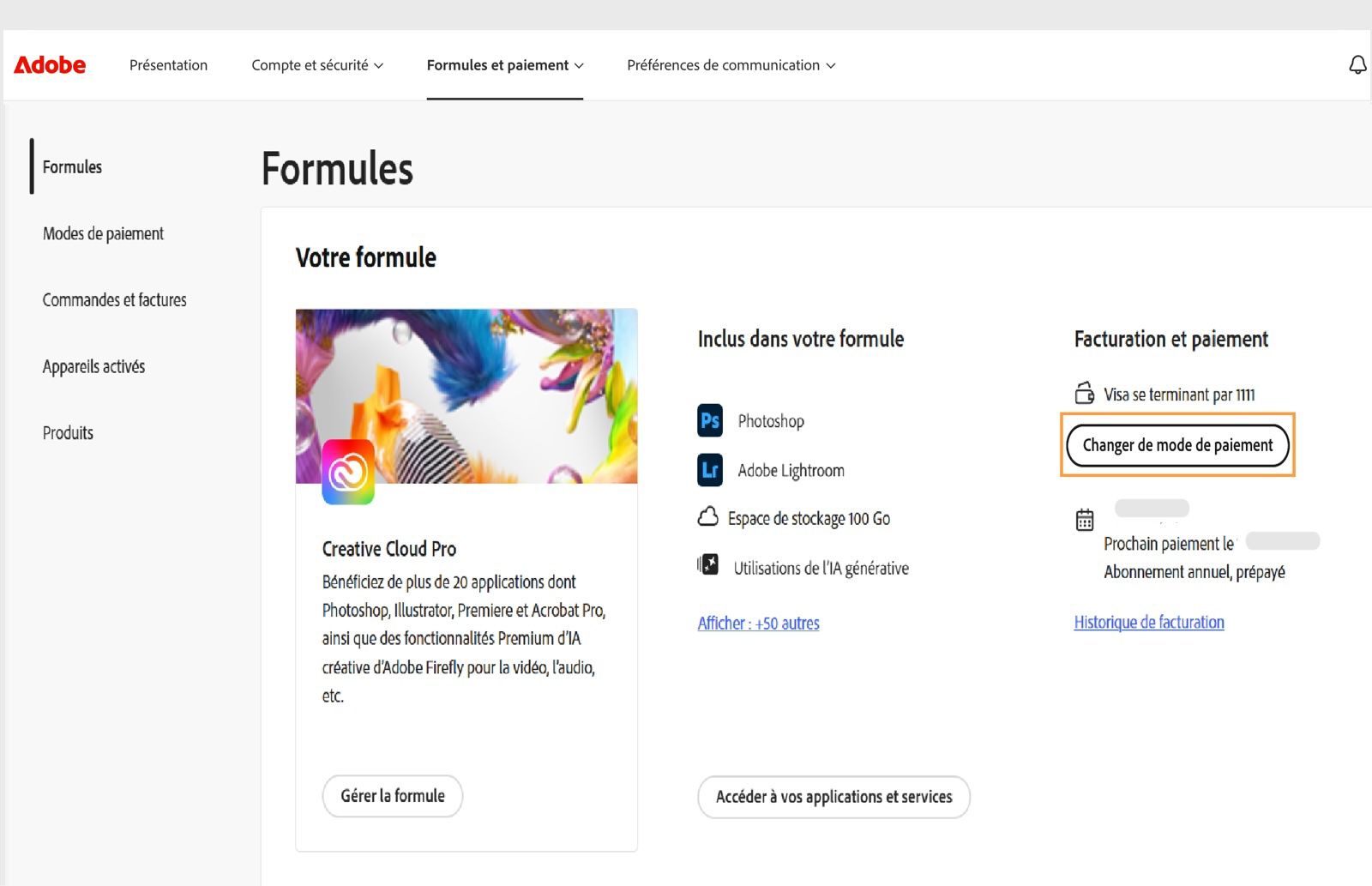The height and width of the screenshot is (886, 1372).
Task: Click the Facturation et paiement heading
Action: pyautogui.click(x=1171, y=339)
